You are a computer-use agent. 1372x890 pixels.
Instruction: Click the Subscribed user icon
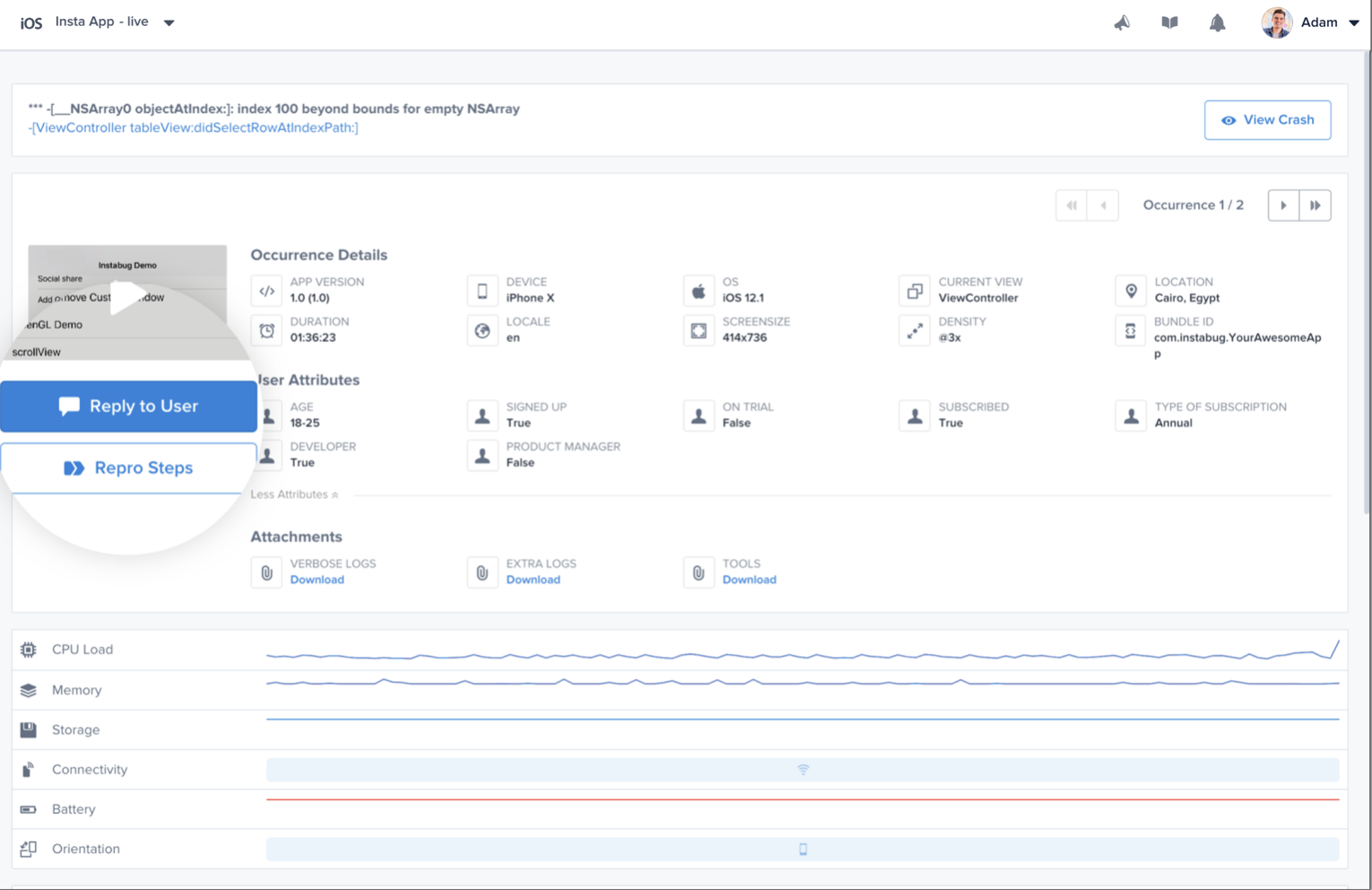[915, 415]
